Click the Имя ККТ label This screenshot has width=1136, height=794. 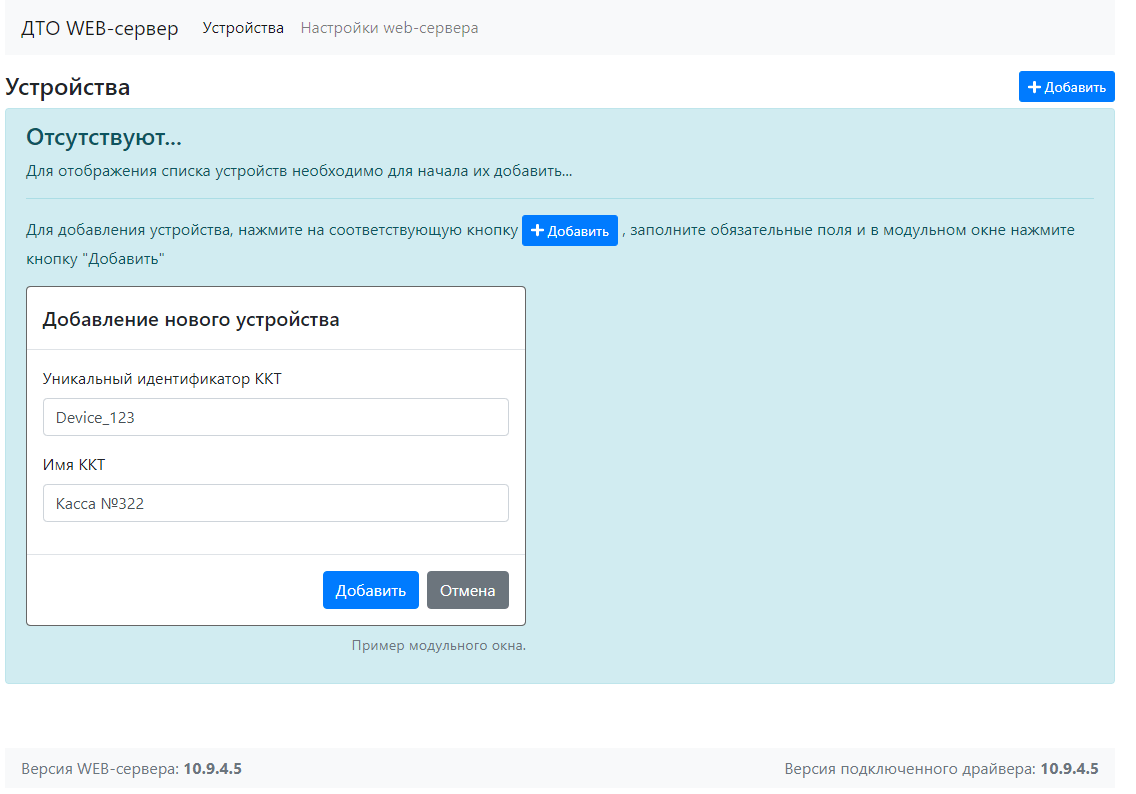[x=74, y=465]
